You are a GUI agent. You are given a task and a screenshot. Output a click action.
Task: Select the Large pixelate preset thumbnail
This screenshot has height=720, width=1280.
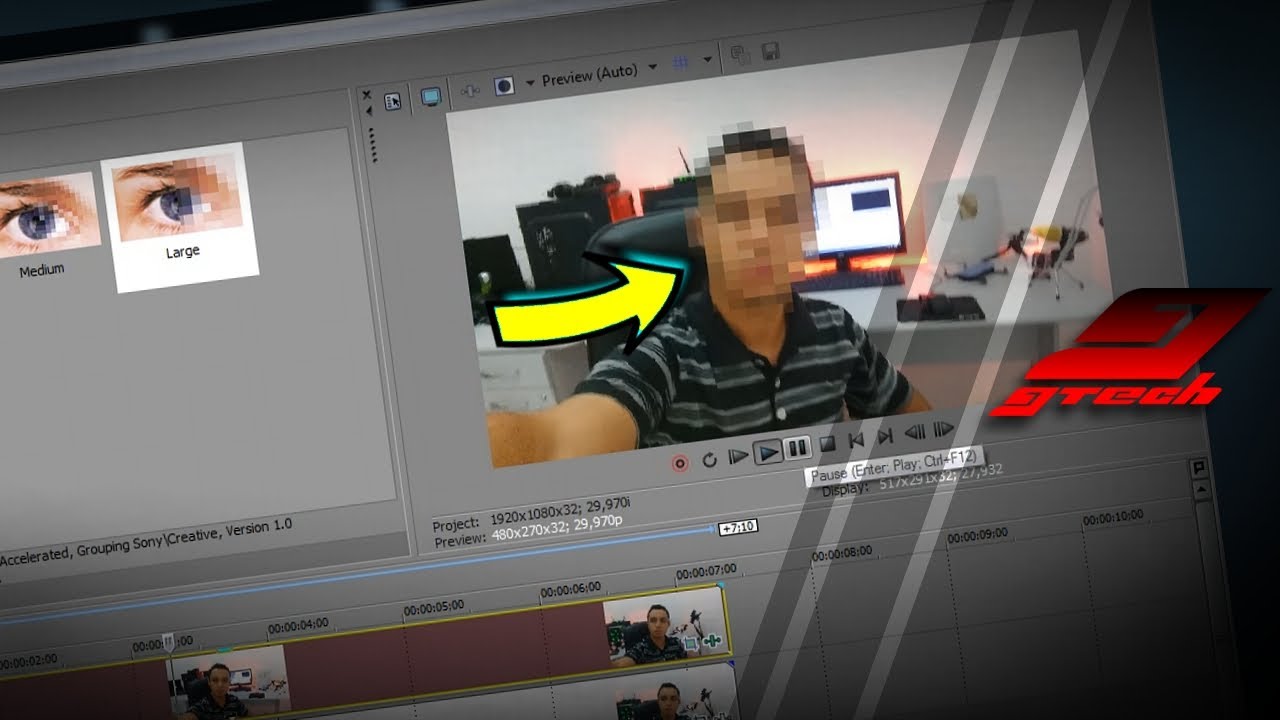(x=180, y=215)
